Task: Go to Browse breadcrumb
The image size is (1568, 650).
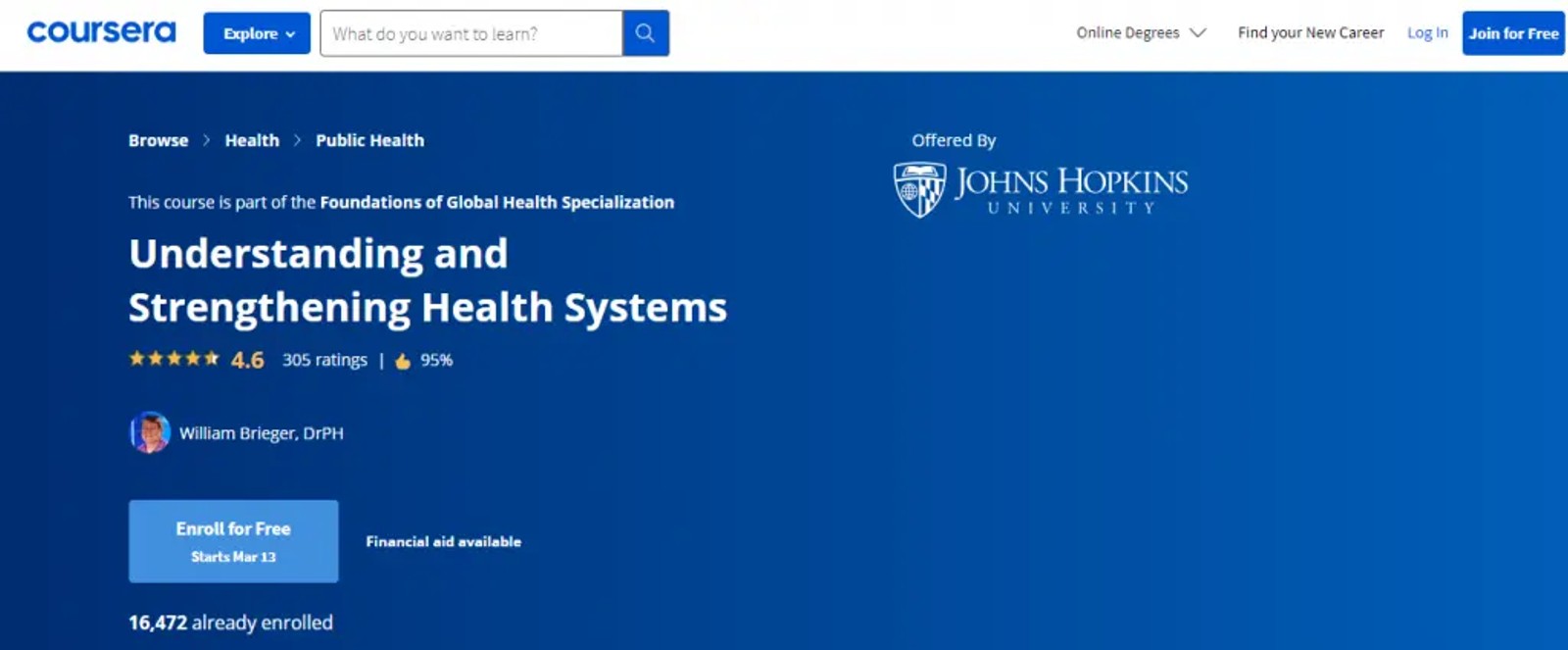Action: (x=158, y=140)
